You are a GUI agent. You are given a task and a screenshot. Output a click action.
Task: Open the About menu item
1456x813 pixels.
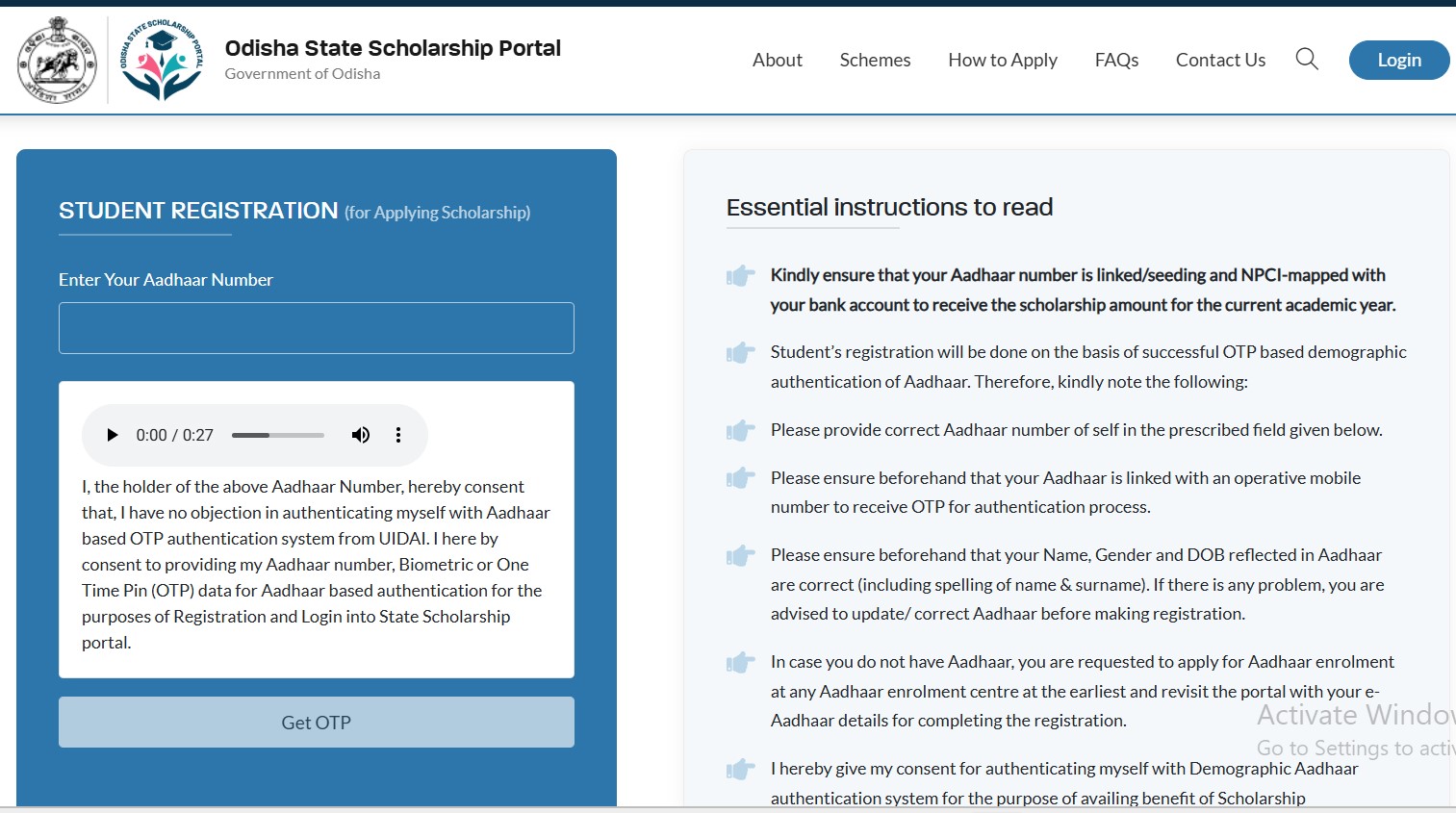point(778,60)
